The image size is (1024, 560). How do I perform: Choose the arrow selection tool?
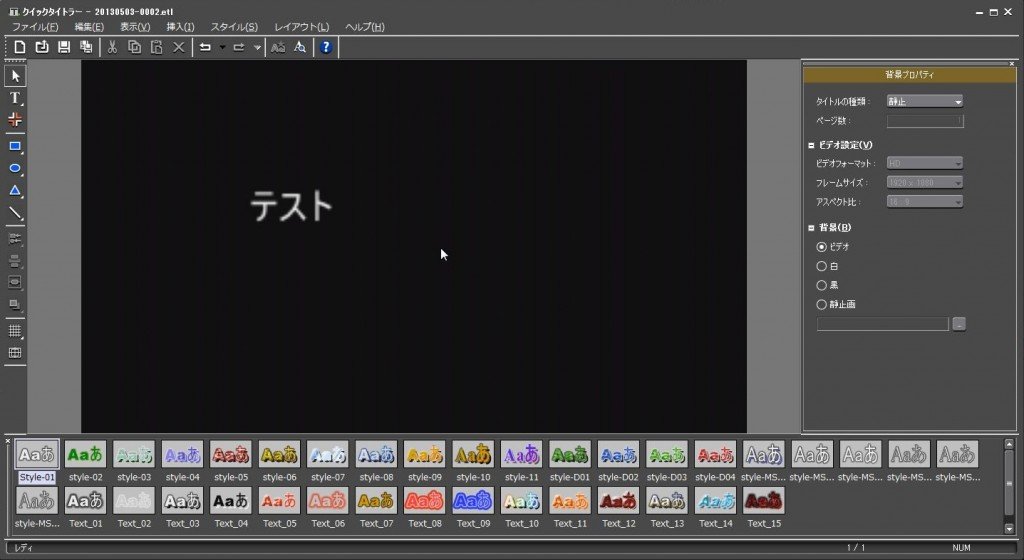click(x=15, y=76)
